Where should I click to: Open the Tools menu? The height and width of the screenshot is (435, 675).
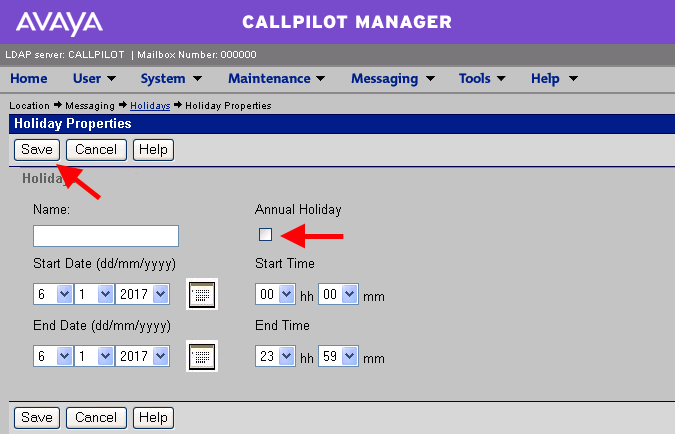click(x=482, y=78)
